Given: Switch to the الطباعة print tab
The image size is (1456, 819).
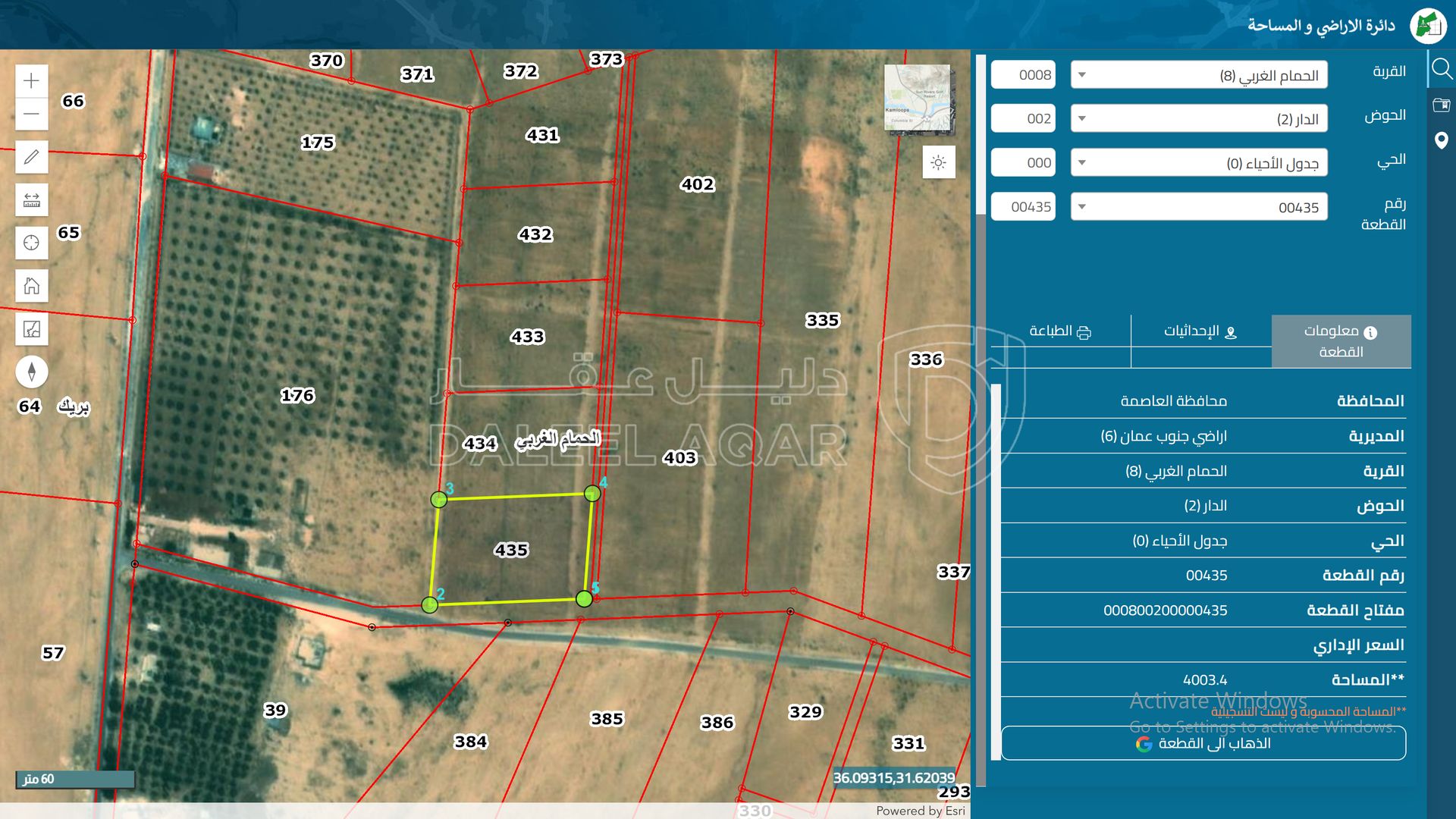Looking at the screenshot, I should tap(1059, 331).
